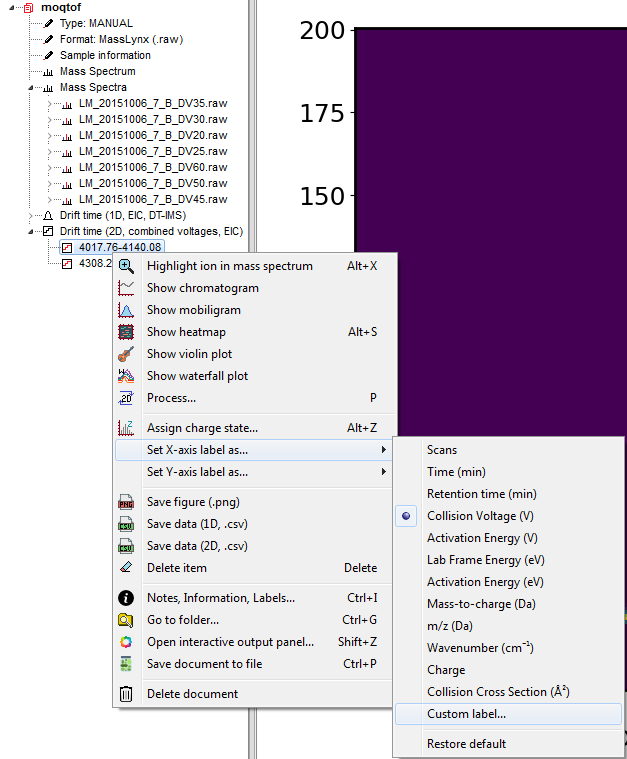This screenshot has width=627, height=759.
Task: Choose Restore default axis label
Action: [466, 744]
